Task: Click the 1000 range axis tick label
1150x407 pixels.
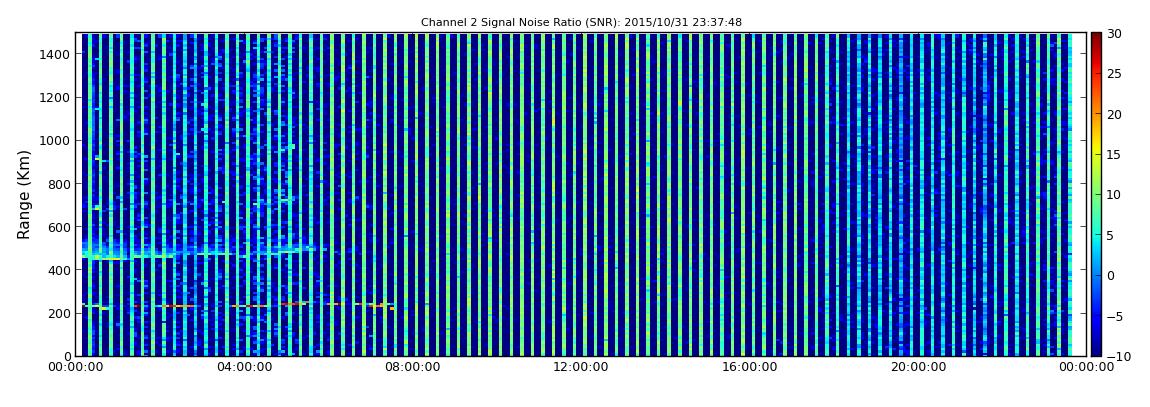Action: click(56, 141)
